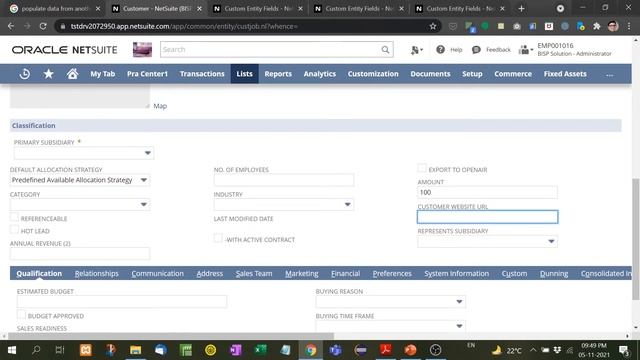This screenshot has height=360, width=640.
Task: Click the Customer Website URL field
Action: pos(487,217)
